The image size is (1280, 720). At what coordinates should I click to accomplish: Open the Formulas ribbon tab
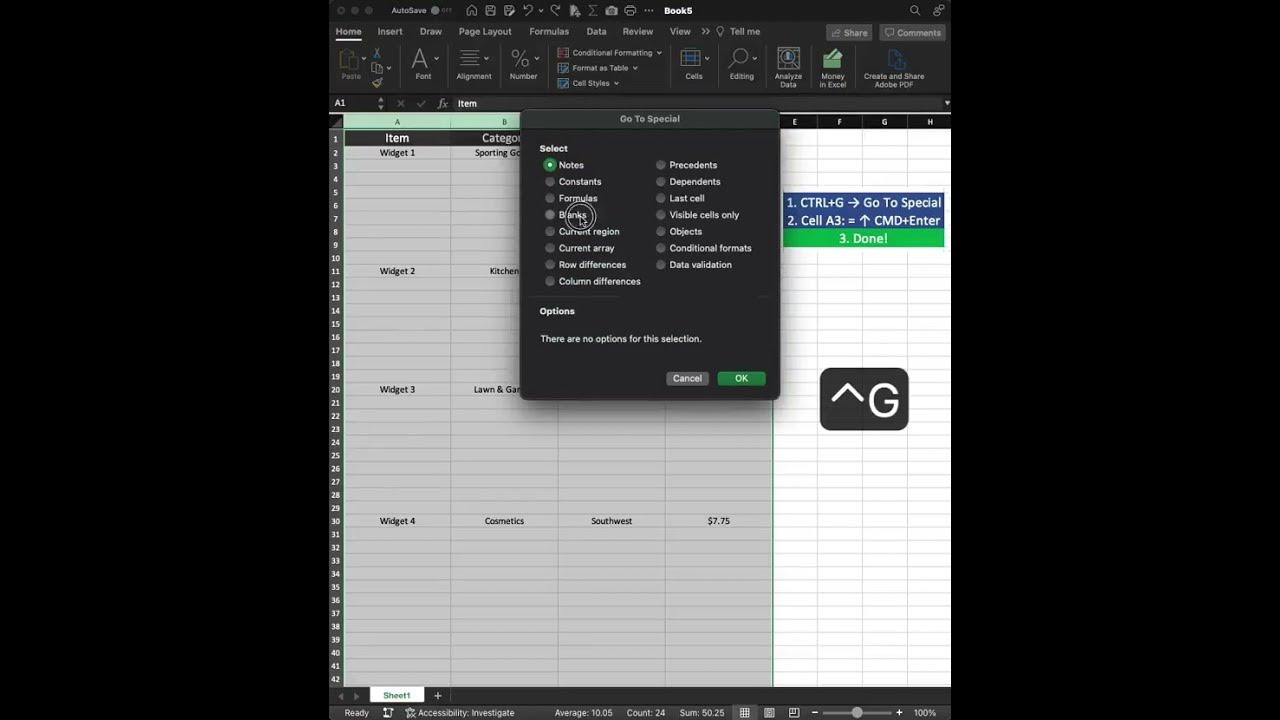point(549,32)
